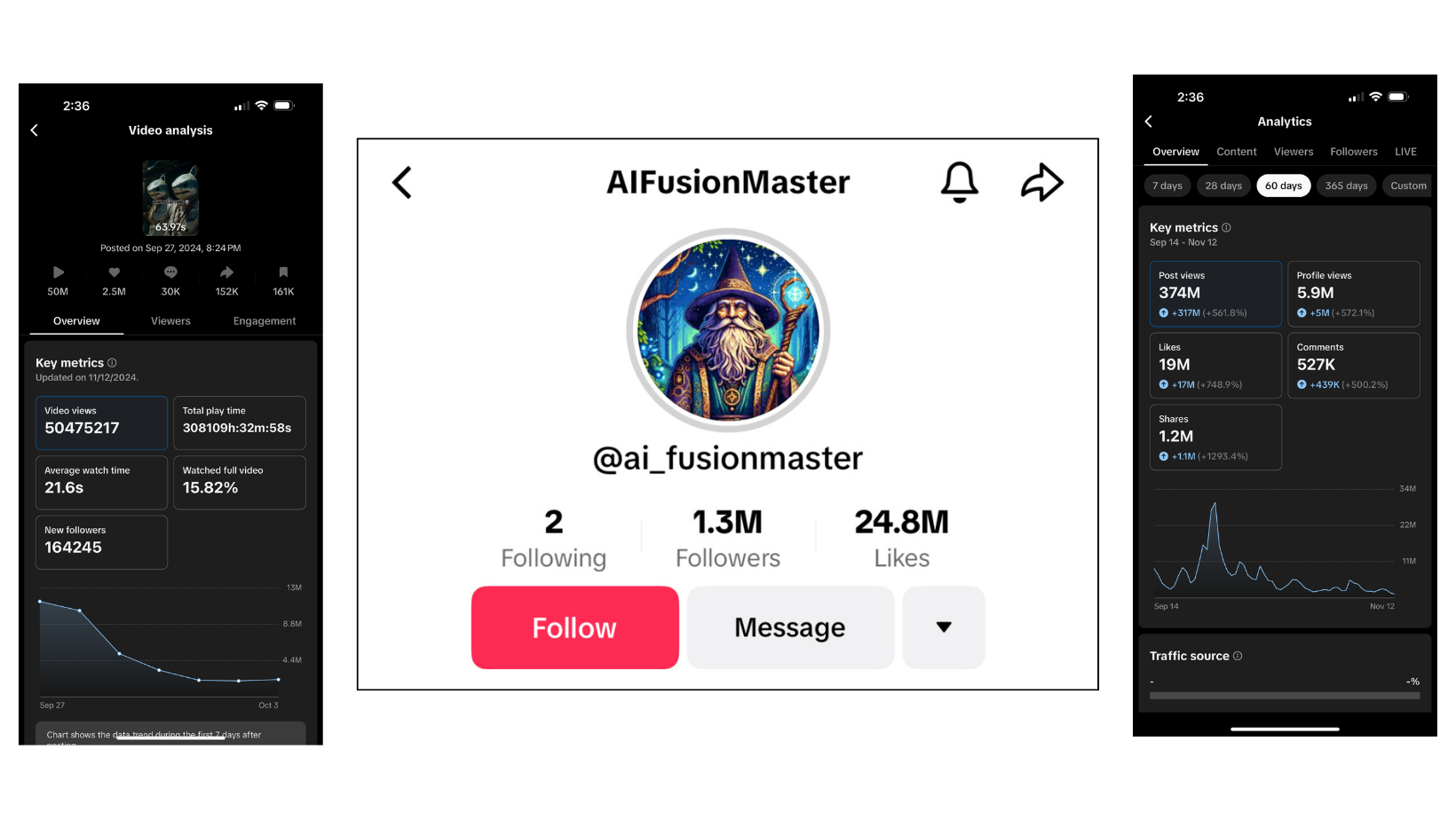Screen dimensions: 1456x820
Task: Go back from the AIFusionMaster profile
Action: [x=402, y=183]
